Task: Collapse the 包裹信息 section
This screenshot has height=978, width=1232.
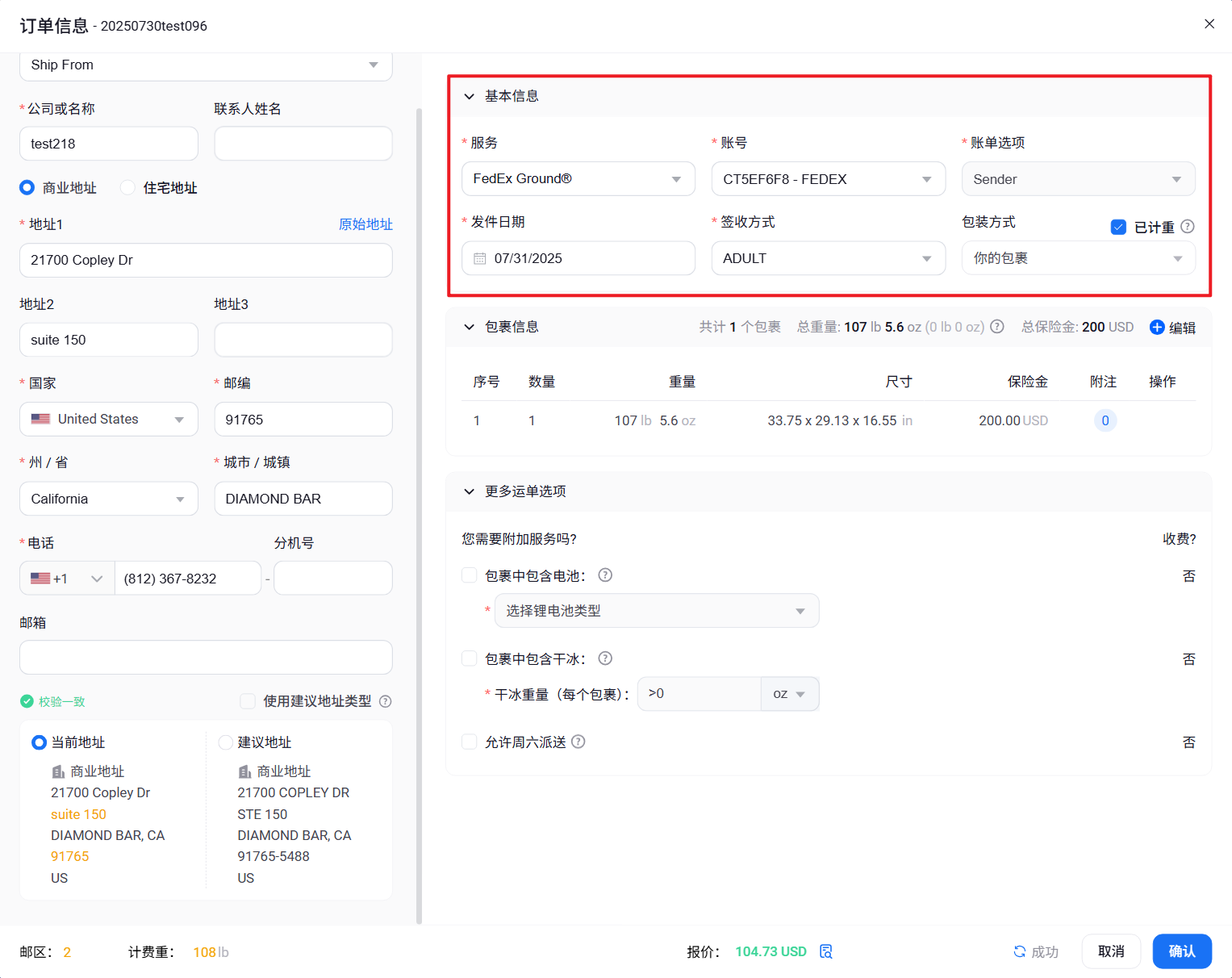Action: (469, 327)
